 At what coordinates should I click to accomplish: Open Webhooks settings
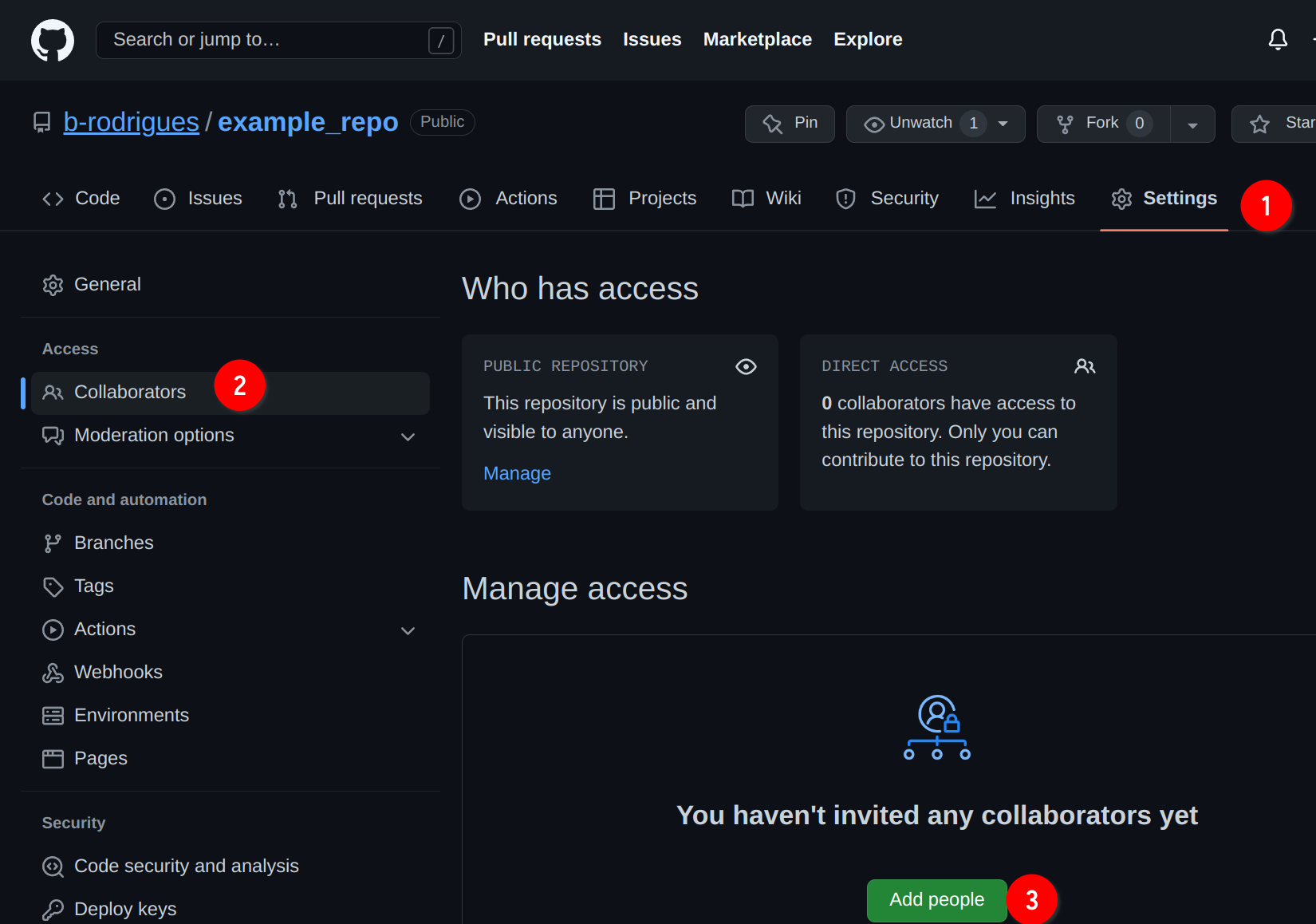[x=230, y=673]
